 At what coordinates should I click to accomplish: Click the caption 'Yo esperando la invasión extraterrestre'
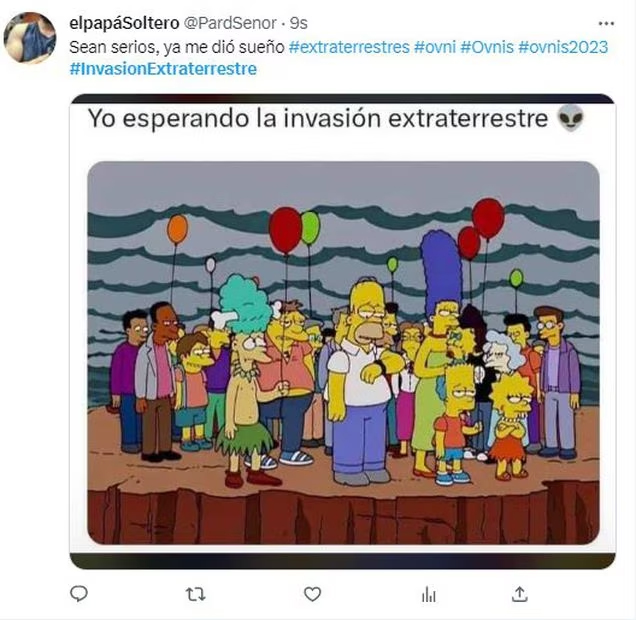tap(318, 119)
